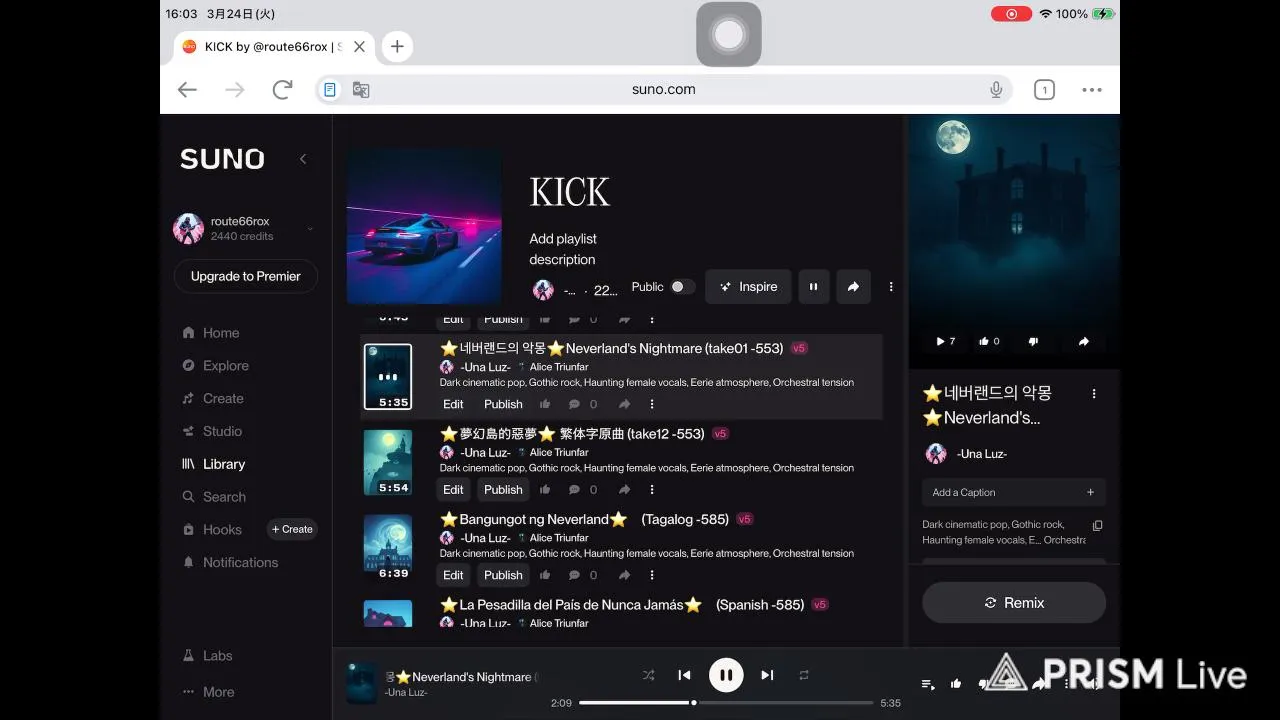Click the Inspire button
This screenshot has width=1280, height=720.
(749, 287)
